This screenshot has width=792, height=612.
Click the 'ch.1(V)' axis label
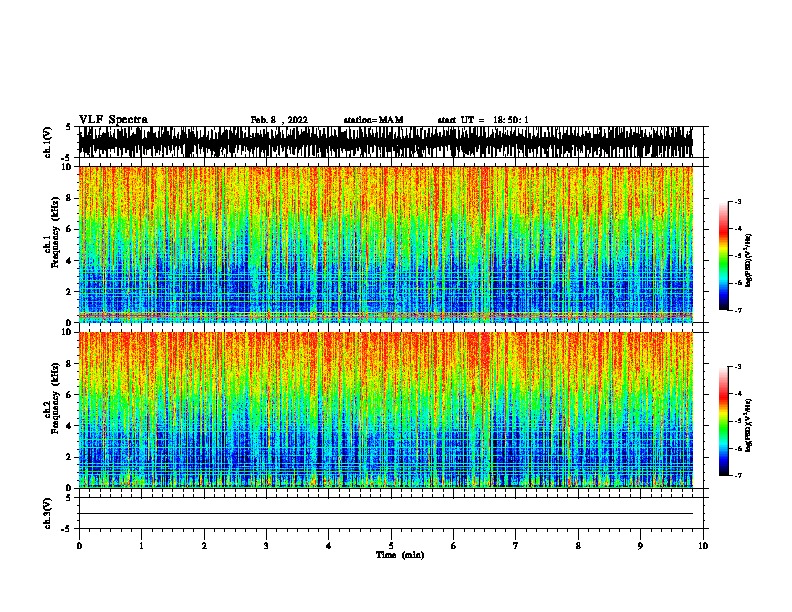pos(48,142)
